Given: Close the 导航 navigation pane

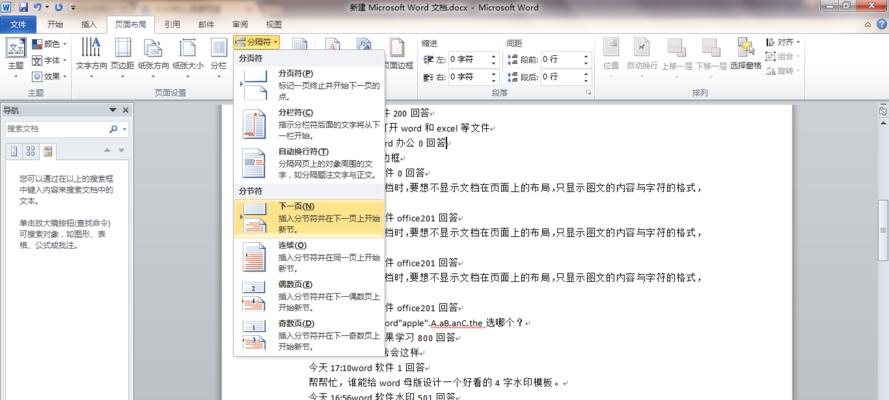Looking at the screenshot, I should (x=125, y=110).
